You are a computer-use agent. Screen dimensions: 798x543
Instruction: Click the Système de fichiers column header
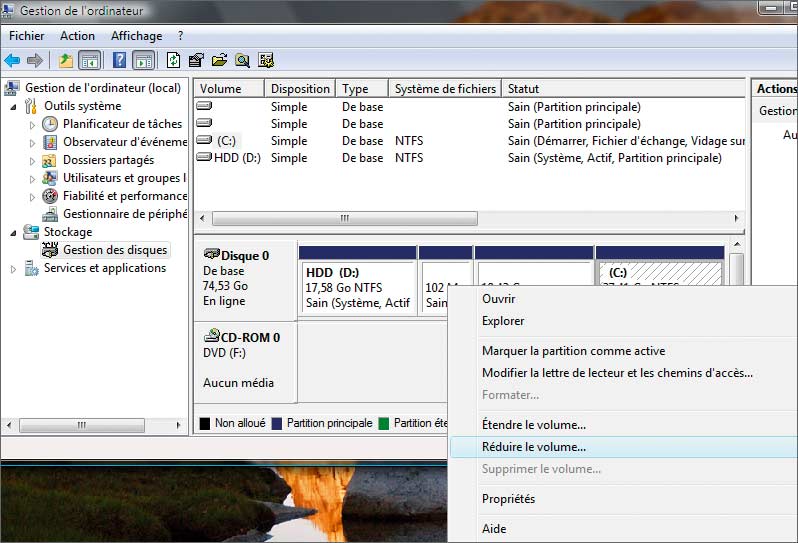[x=444, y=89]
